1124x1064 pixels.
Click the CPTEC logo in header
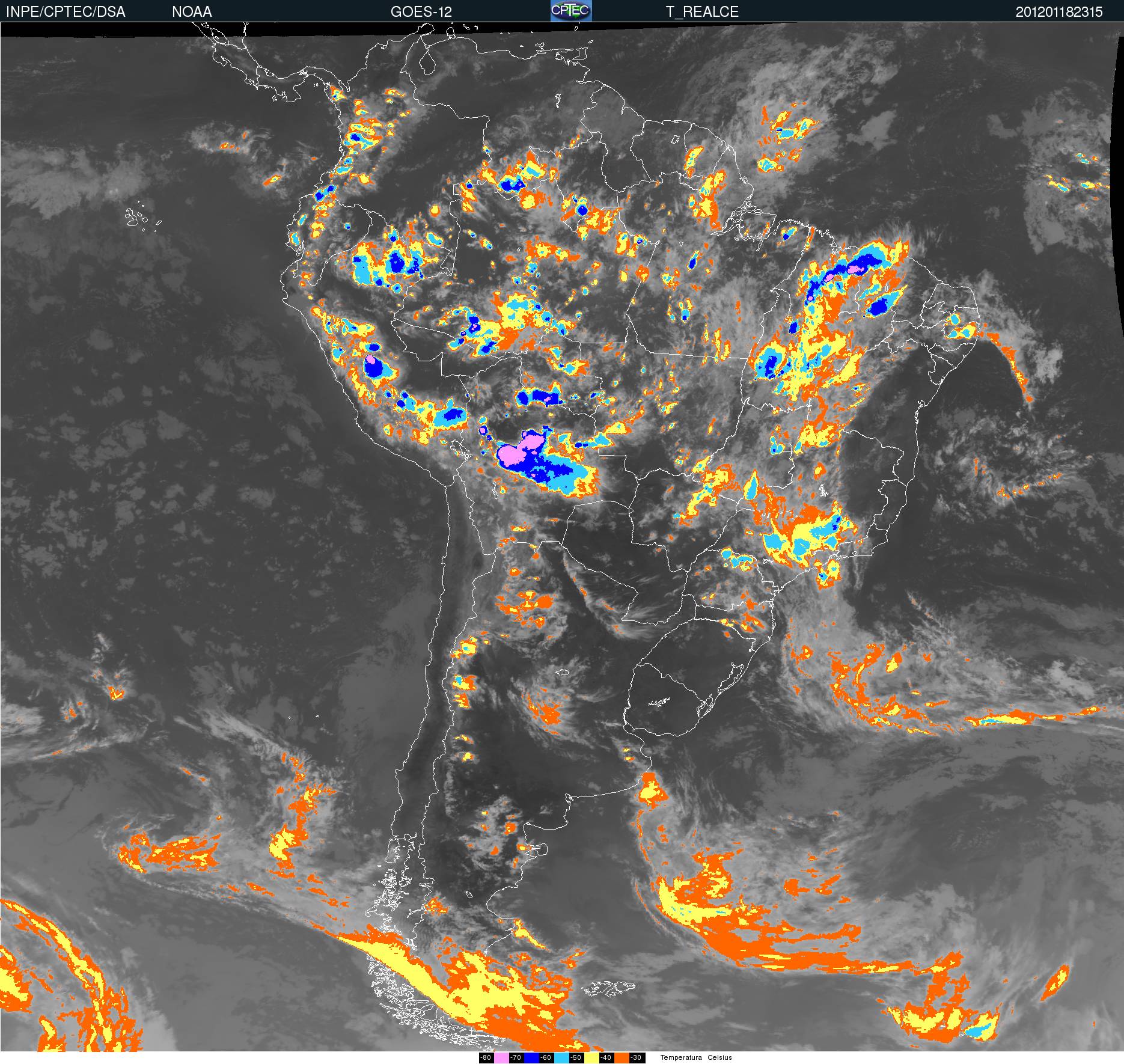pyautogui.click(x=571, y=11)
